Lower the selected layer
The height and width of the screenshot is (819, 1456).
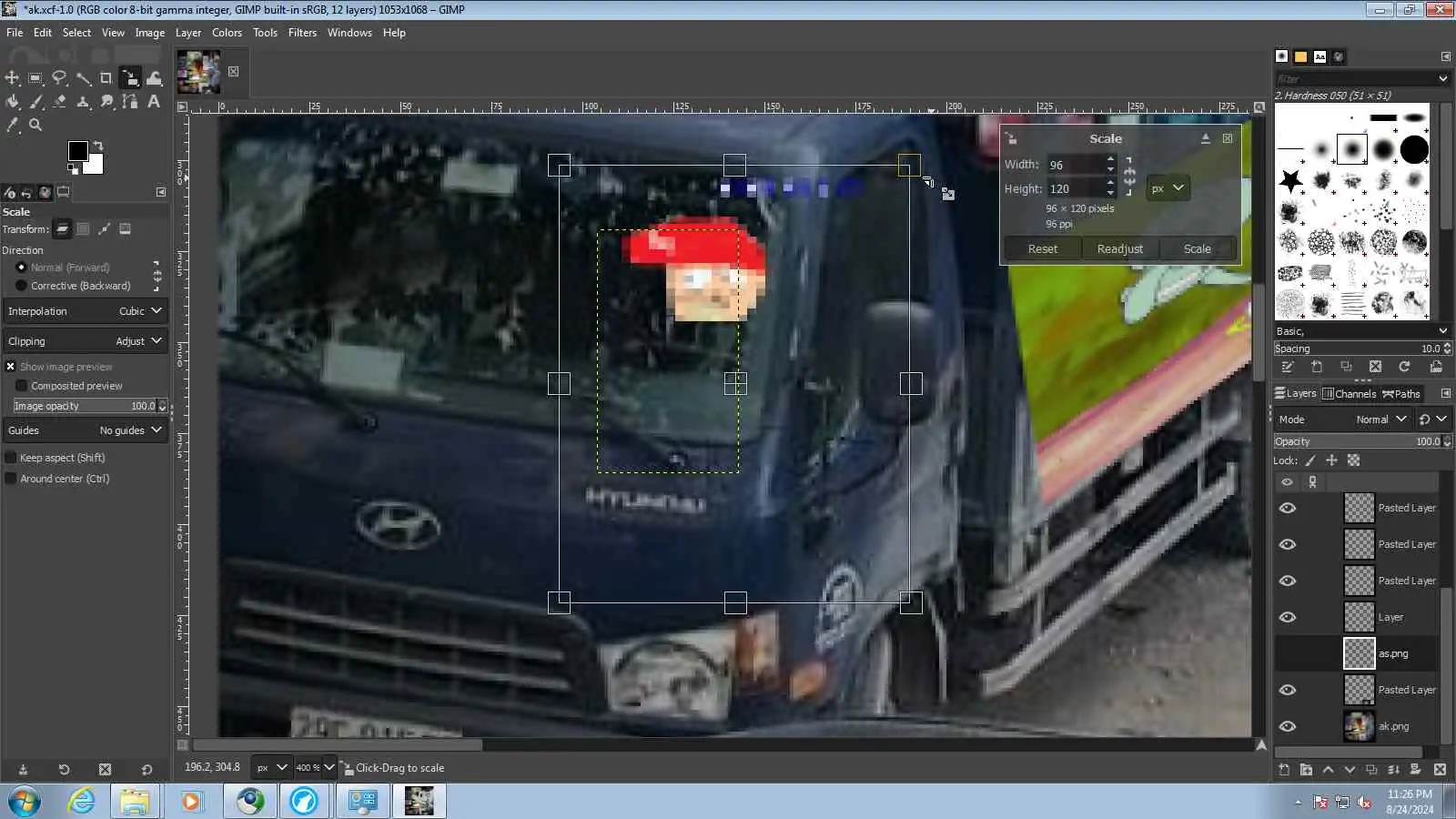click(x=1350, y=770)
